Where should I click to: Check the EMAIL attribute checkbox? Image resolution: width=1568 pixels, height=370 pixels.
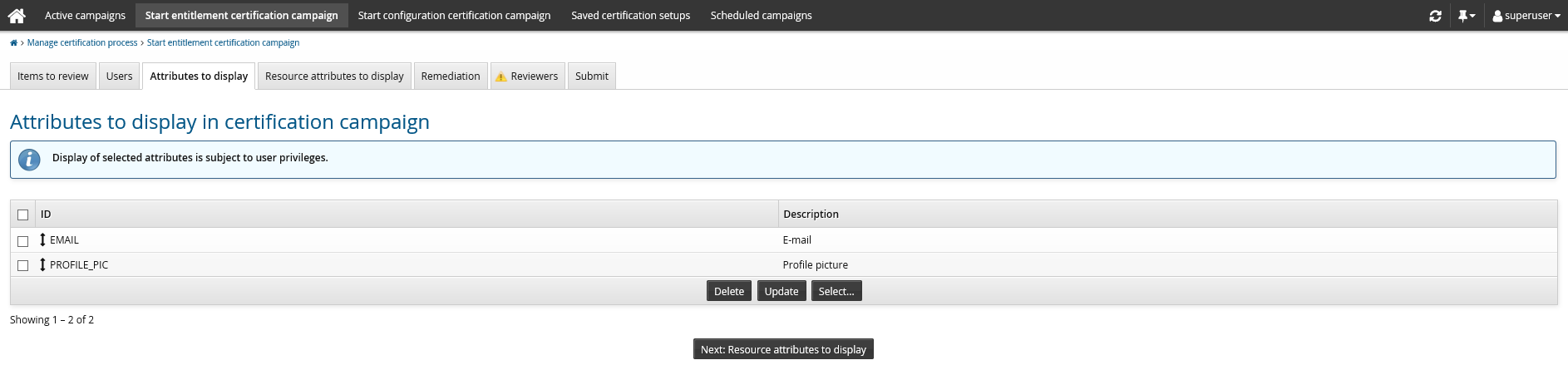coord(23,241)
